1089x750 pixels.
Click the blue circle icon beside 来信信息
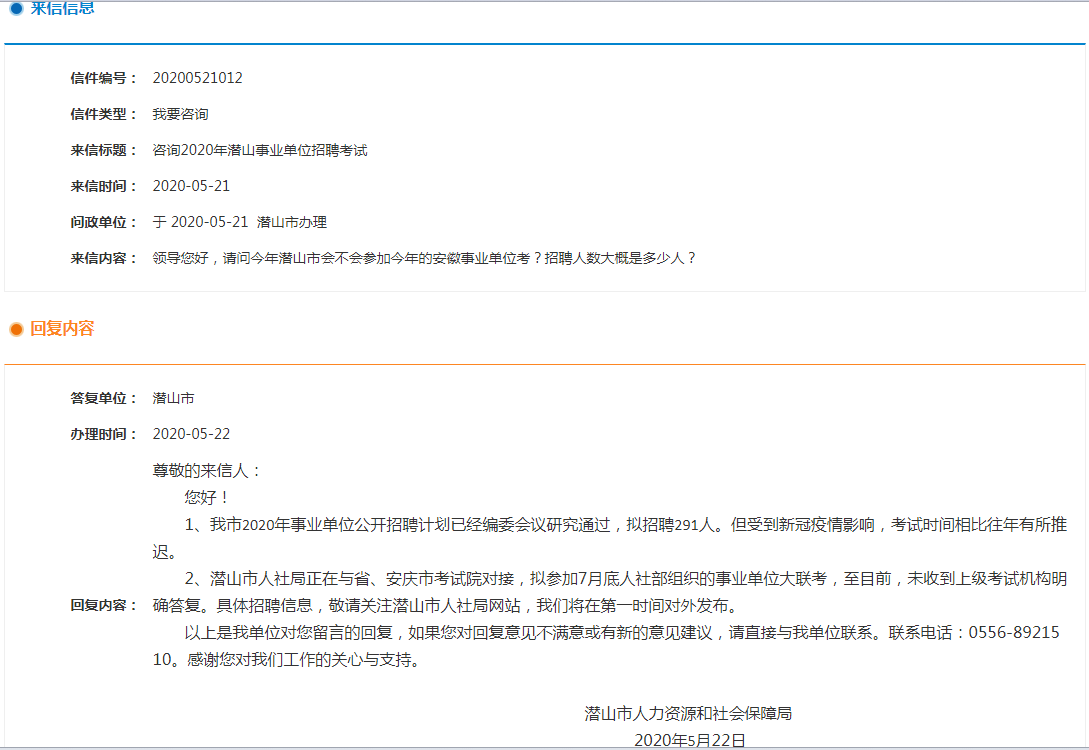[x=16, y=9]
